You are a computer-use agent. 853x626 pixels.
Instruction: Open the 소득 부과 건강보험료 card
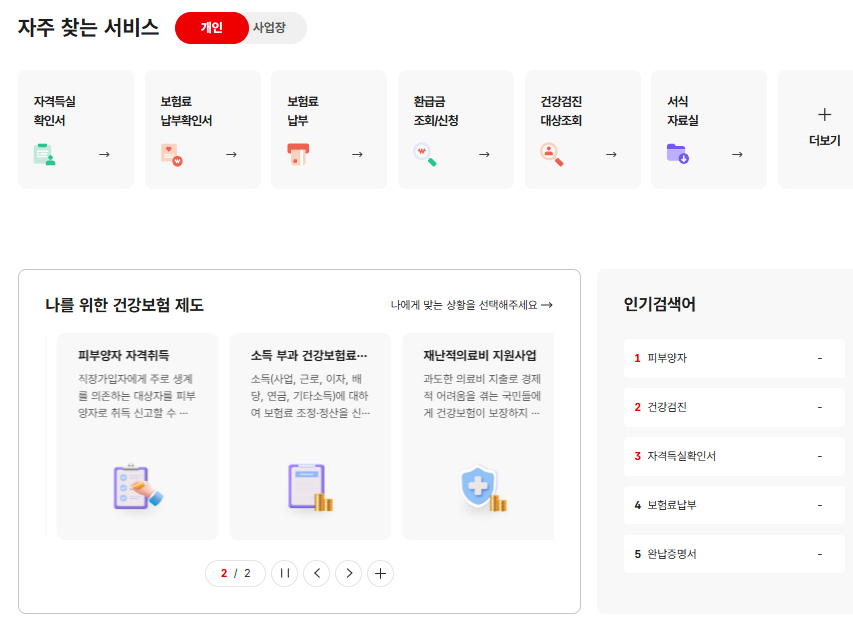point(310,436)
